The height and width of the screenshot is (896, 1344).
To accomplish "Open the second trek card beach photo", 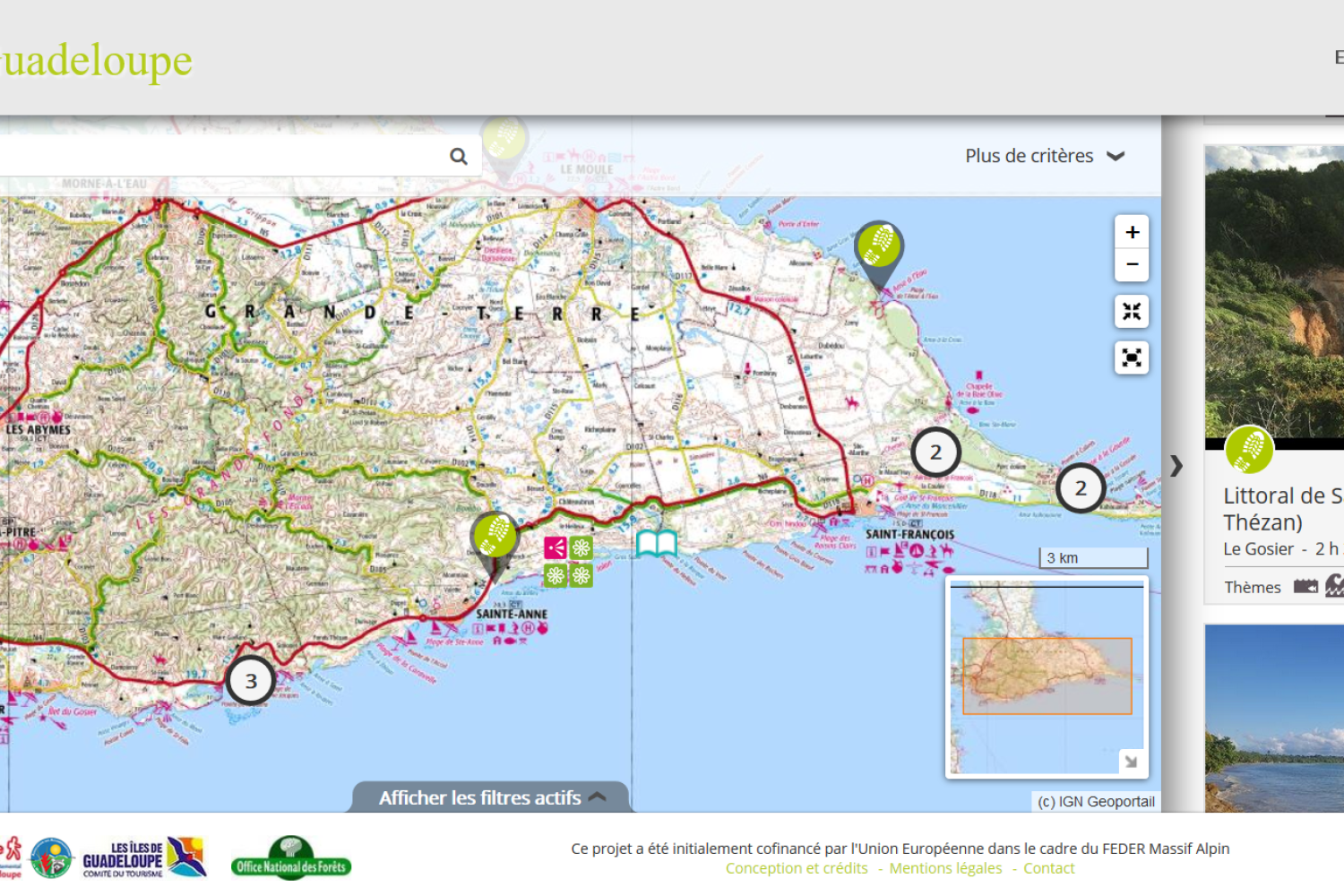I will click(x=1274, y=719).
